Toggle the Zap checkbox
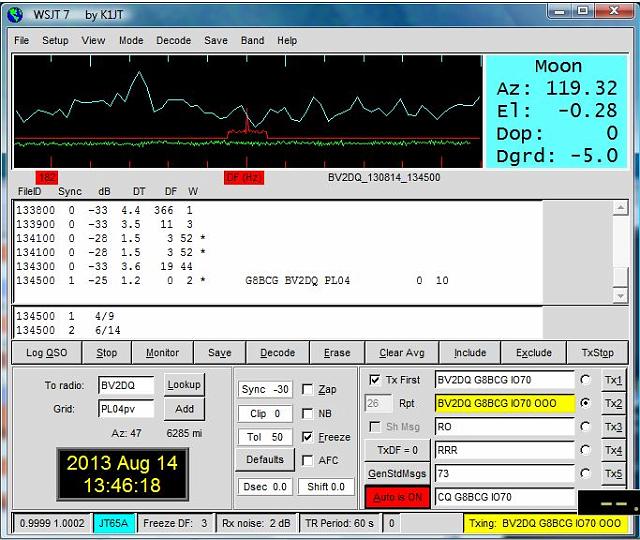Screen dimensions: 640x540 [x=307, y=389]
